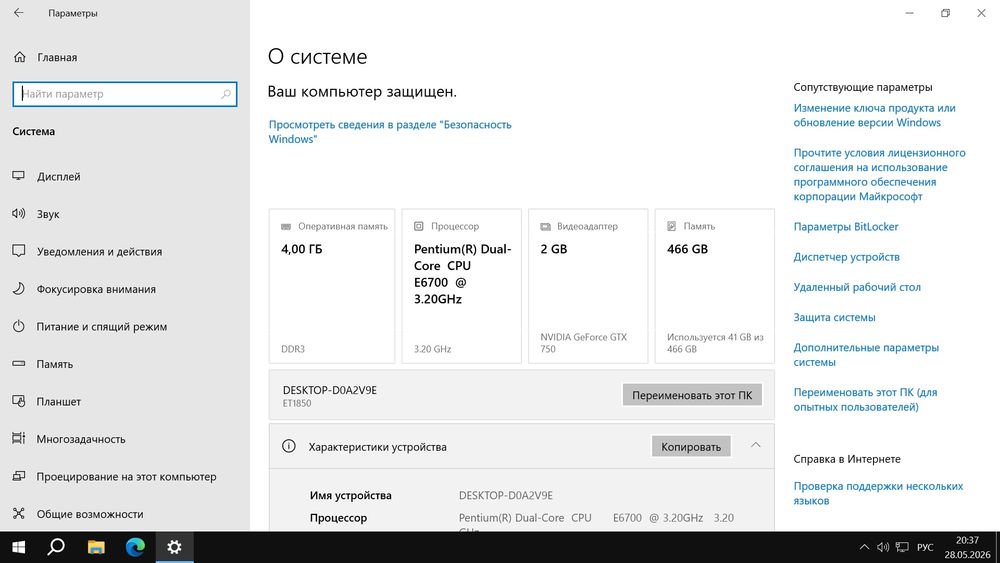Click the Оперативная память 4,00 ГБ card
The image size is (1000, 563).
[x=332, y=286]
